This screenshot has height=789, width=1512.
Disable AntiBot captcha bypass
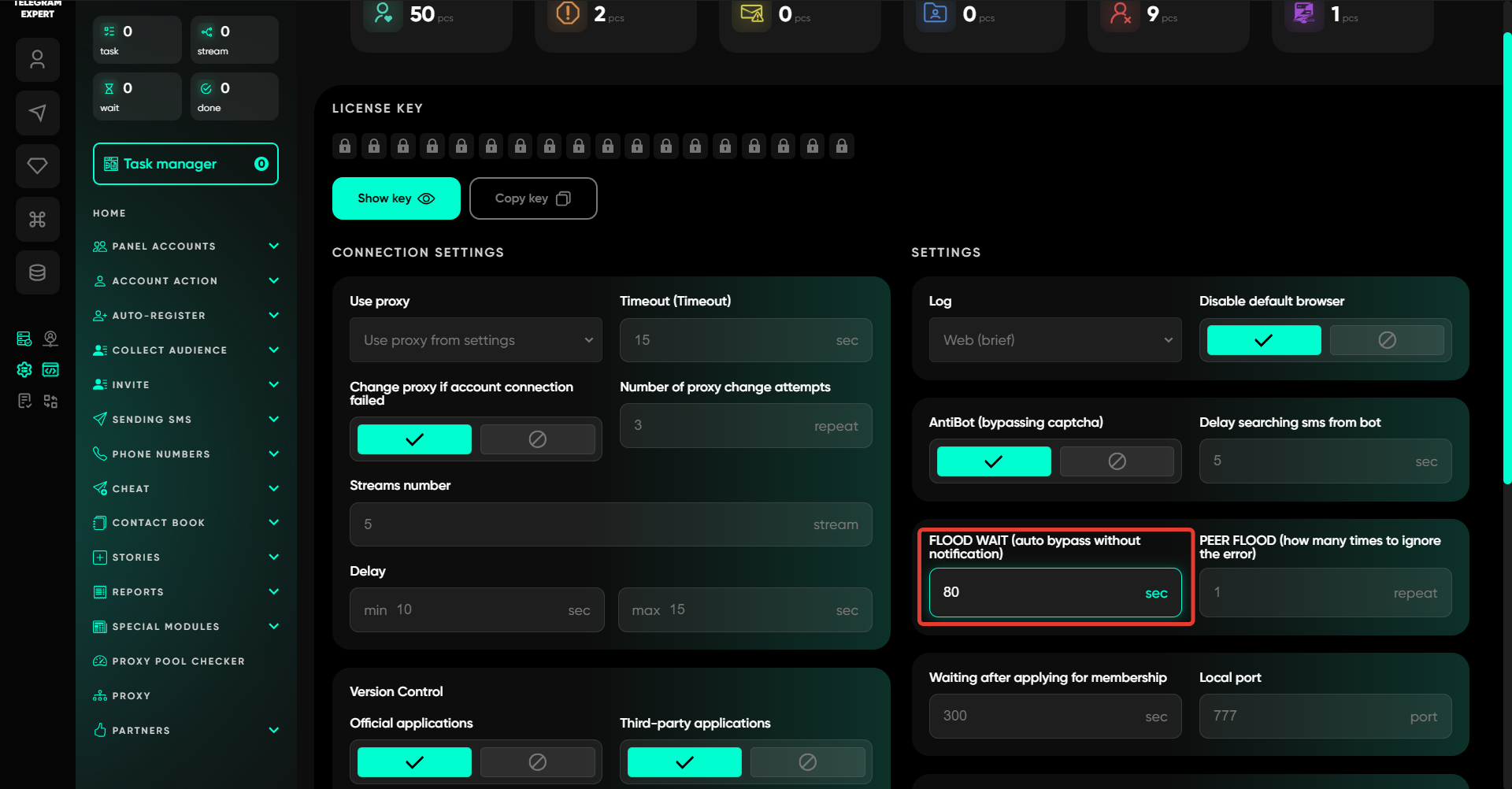coord(1116,461)
